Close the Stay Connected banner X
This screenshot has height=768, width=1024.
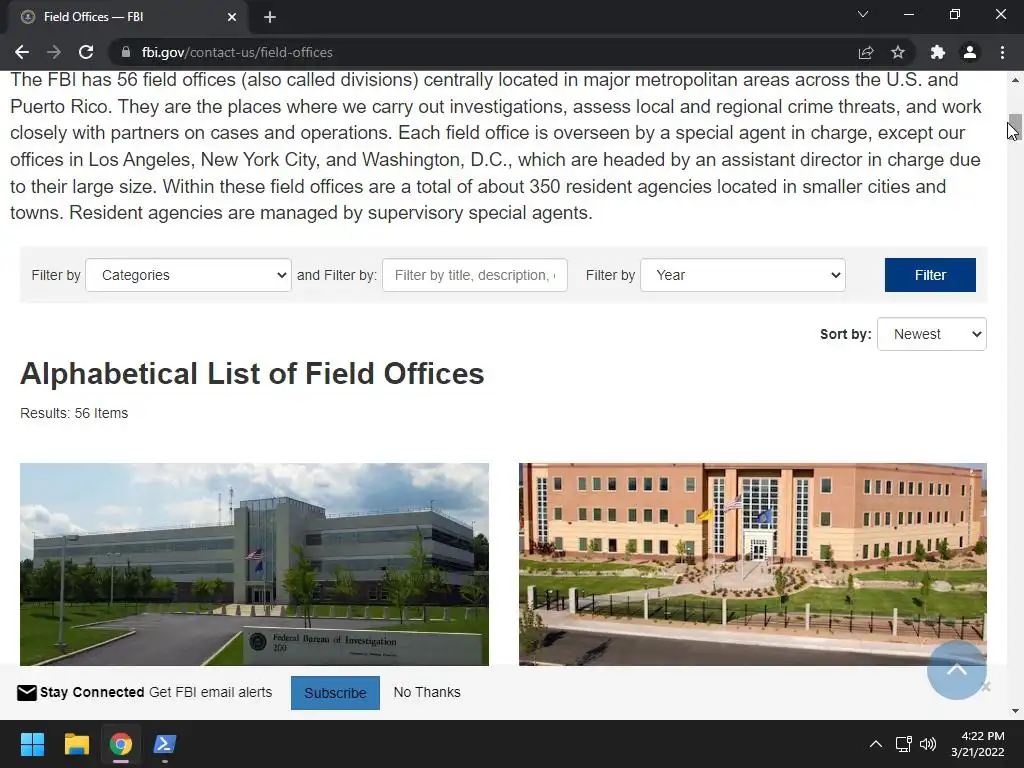(986, 686)
